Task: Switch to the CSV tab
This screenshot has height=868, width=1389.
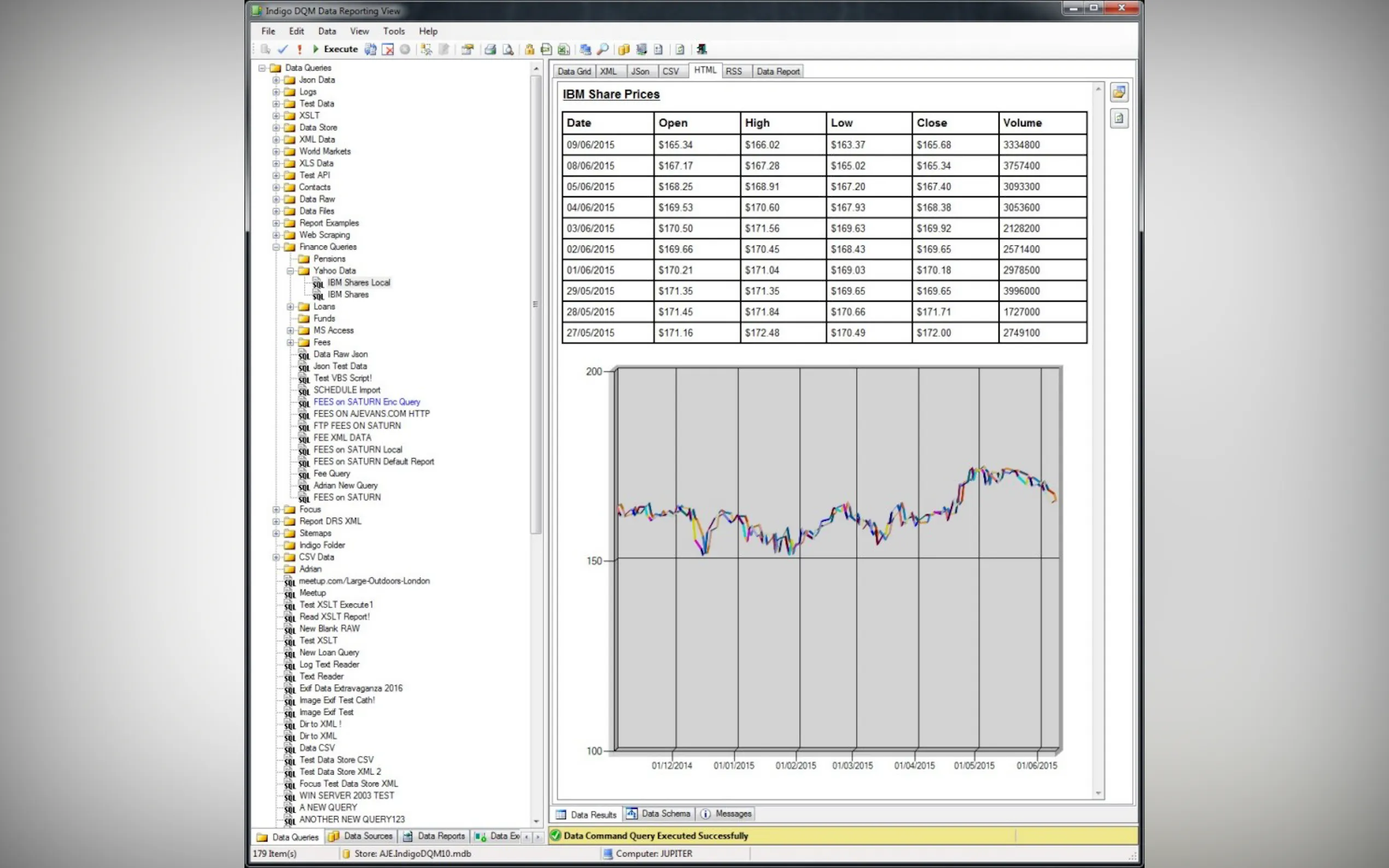Action: coord(670,71)
